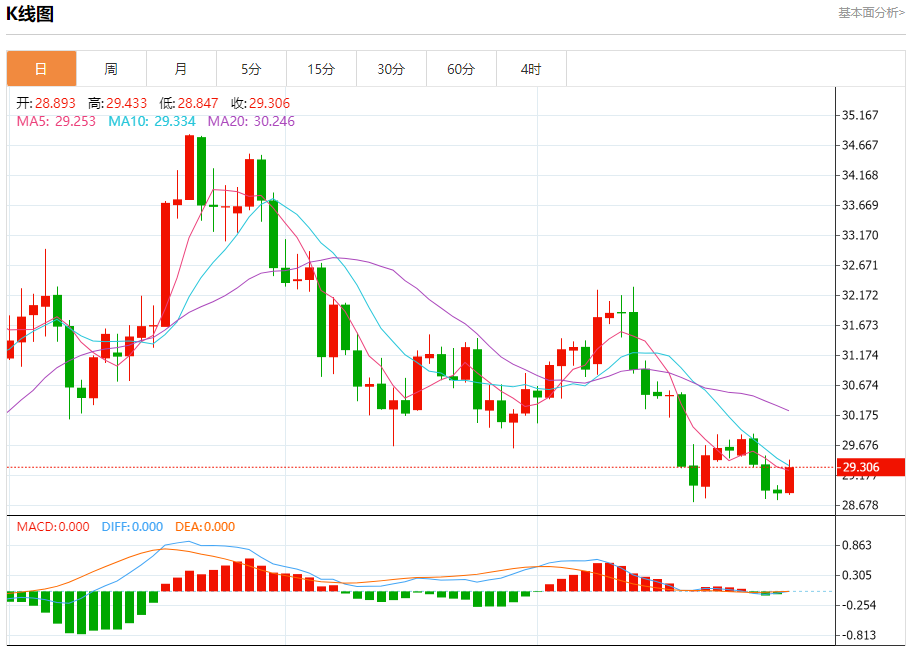909x646 pixels.
Task: Click the MA10: 29.334 label
Action: pos(152,121)
